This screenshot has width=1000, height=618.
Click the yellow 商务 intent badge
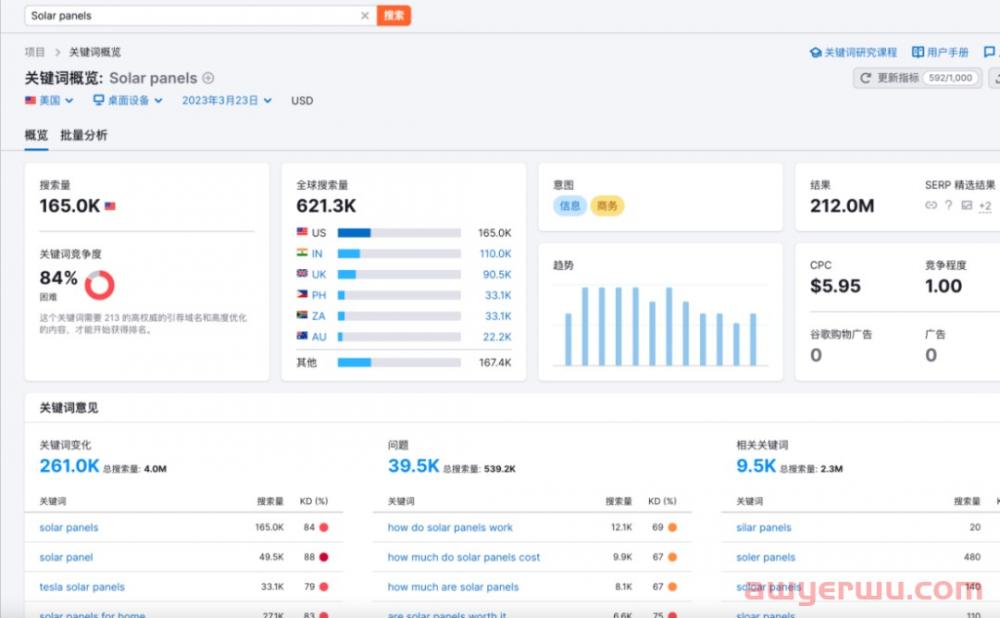[607, 205]
